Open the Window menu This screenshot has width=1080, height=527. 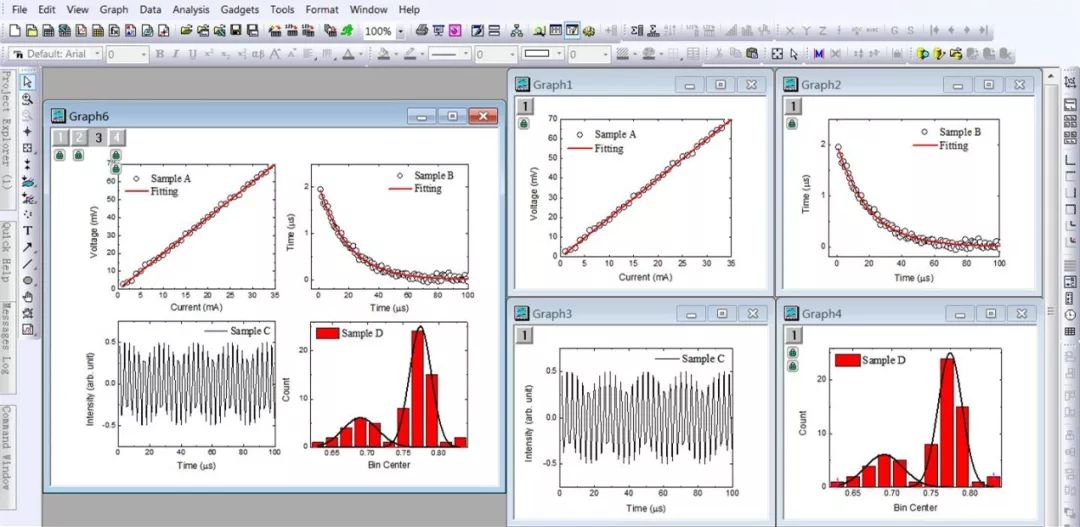[x=368, y=10]
